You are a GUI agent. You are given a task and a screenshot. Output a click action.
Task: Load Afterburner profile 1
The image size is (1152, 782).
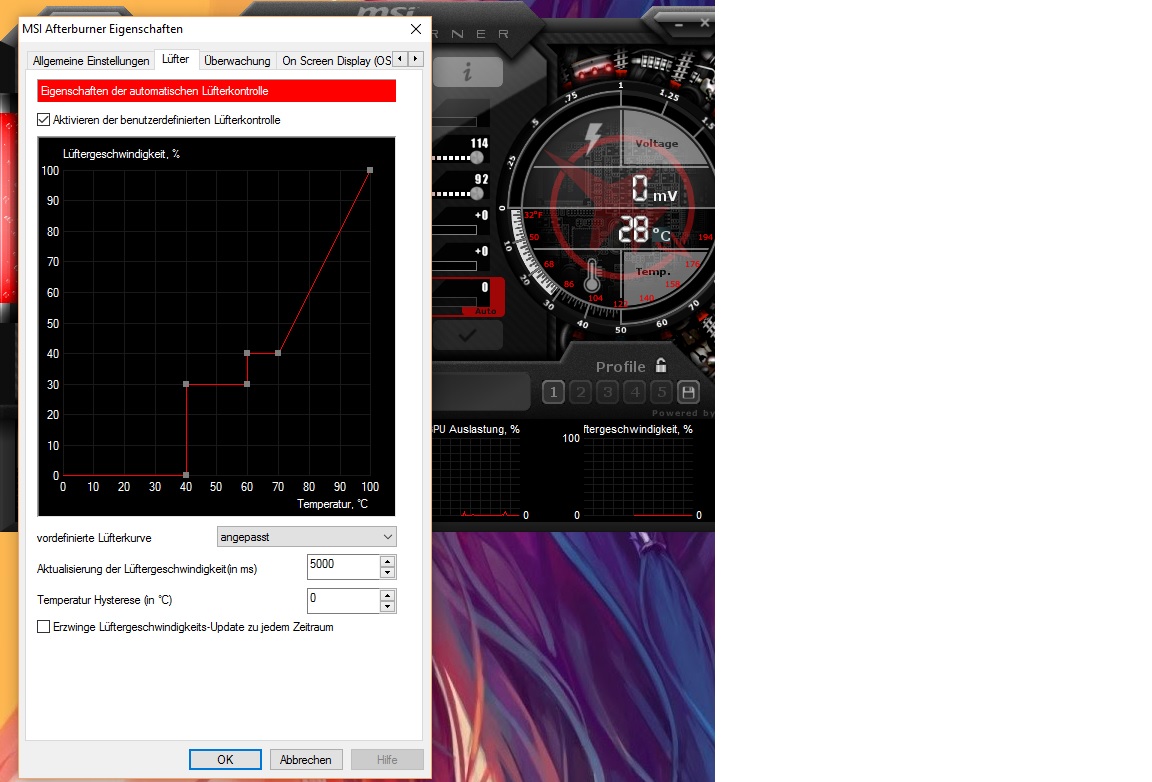553,392
